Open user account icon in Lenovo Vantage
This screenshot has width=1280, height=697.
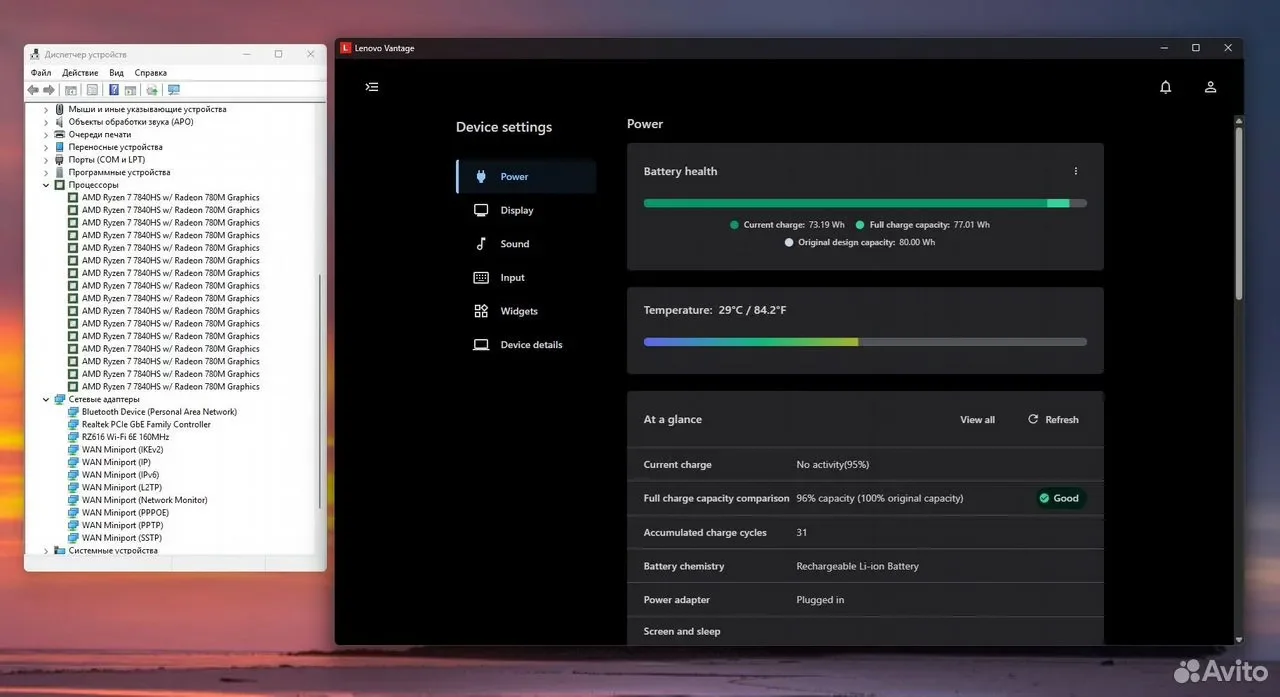[1211, 87]
